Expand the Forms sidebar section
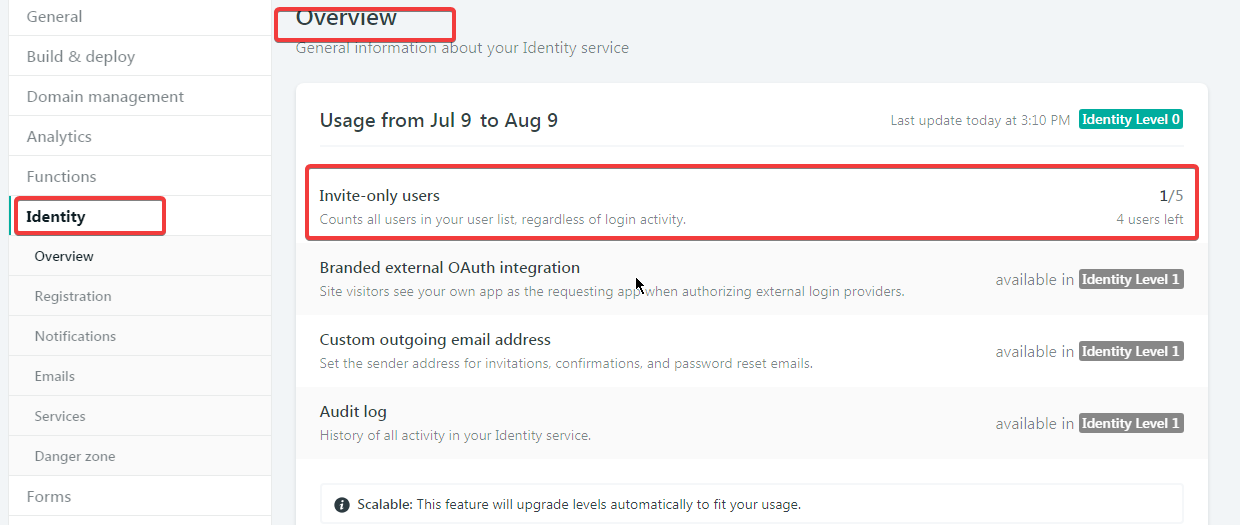 click(x=49, y=497)
